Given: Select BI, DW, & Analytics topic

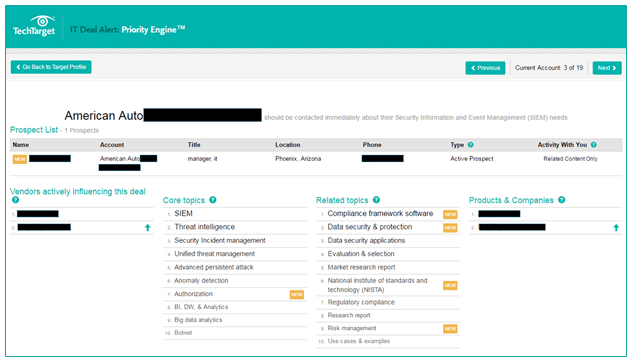Looking at the screenshot, I should 201,307.
